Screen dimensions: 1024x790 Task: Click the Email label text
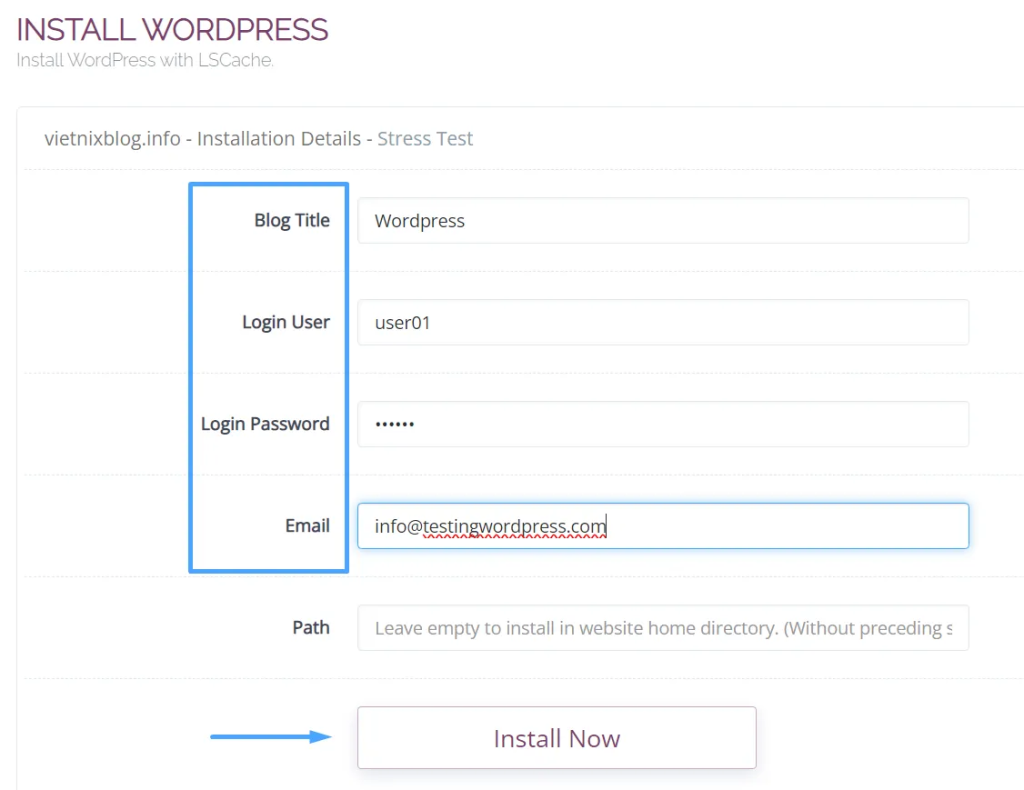(307, 526)
